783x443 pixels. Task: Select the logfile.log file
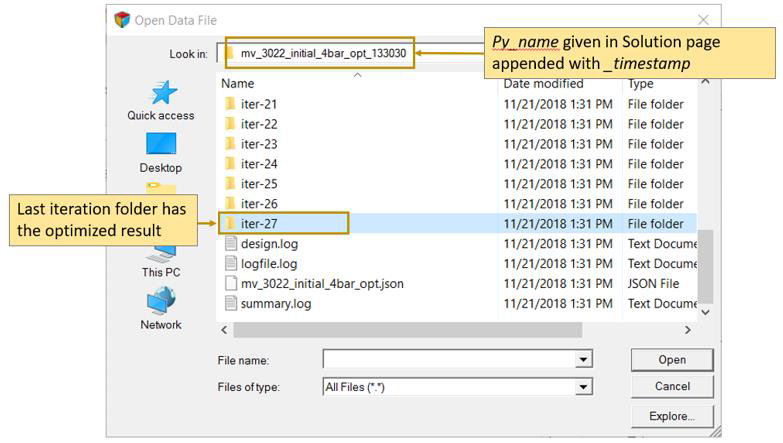[x=268, y=264]
